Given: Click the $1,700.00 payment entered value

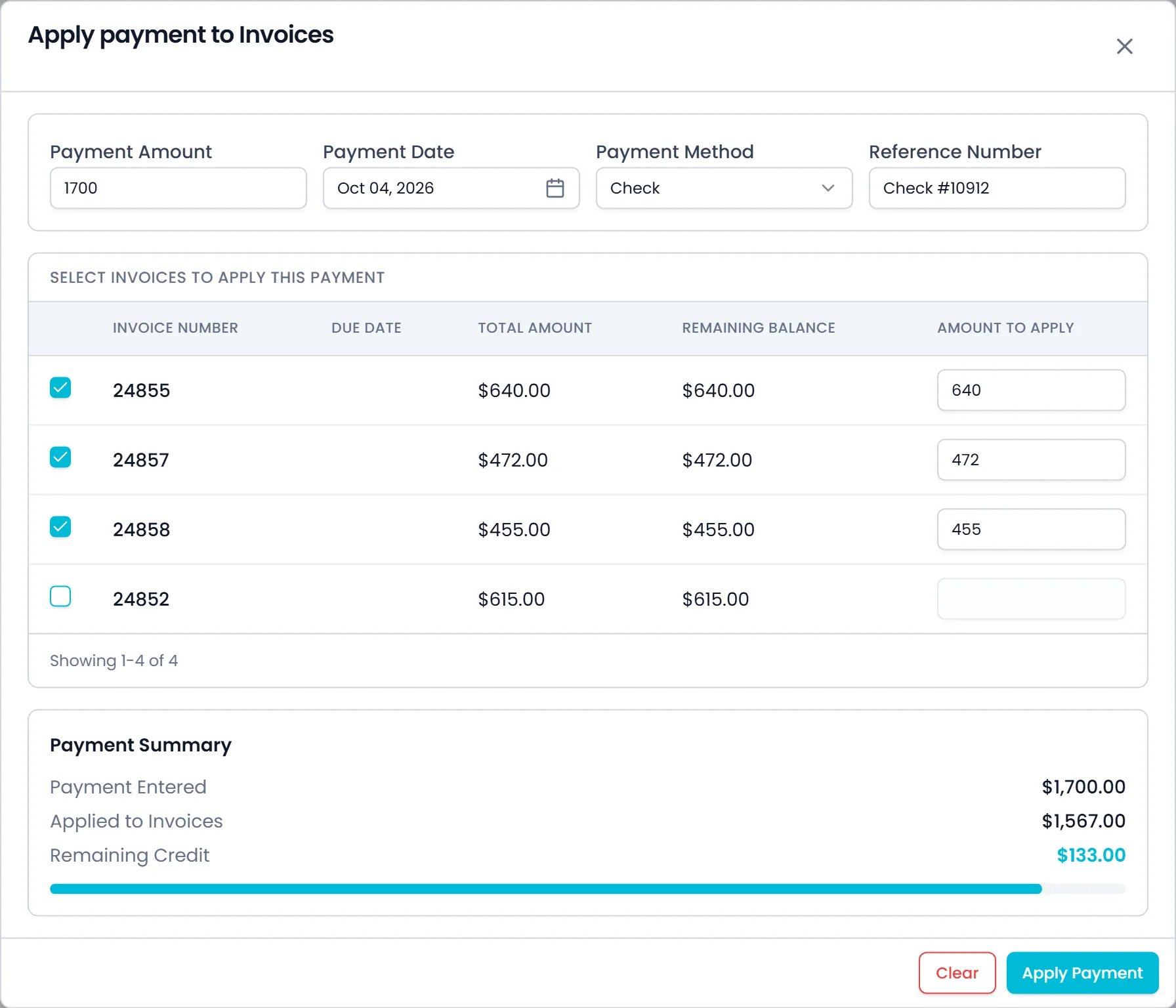Looking at the screenshot, I should point(1083,787).
